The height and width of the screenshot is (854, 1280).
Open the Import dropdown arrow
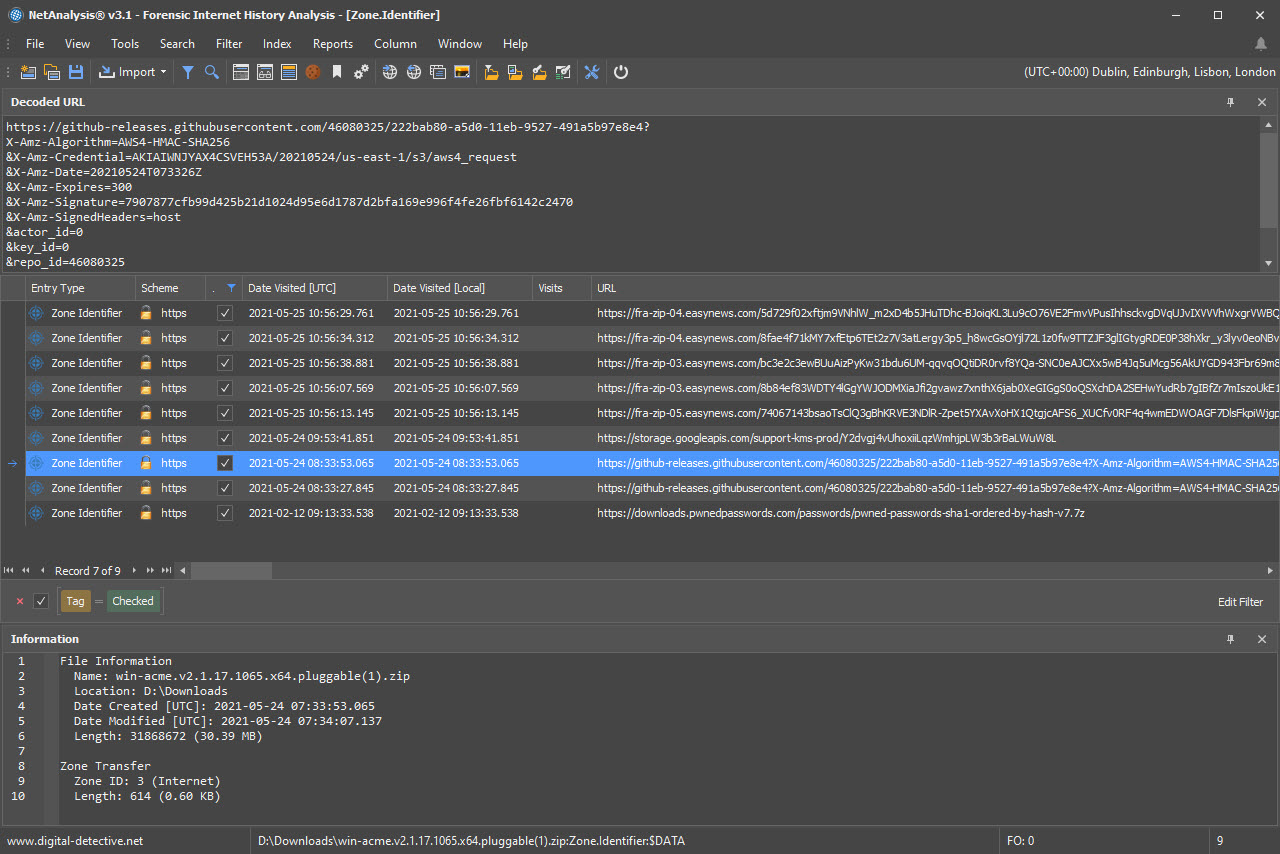[x=163, y=72]
